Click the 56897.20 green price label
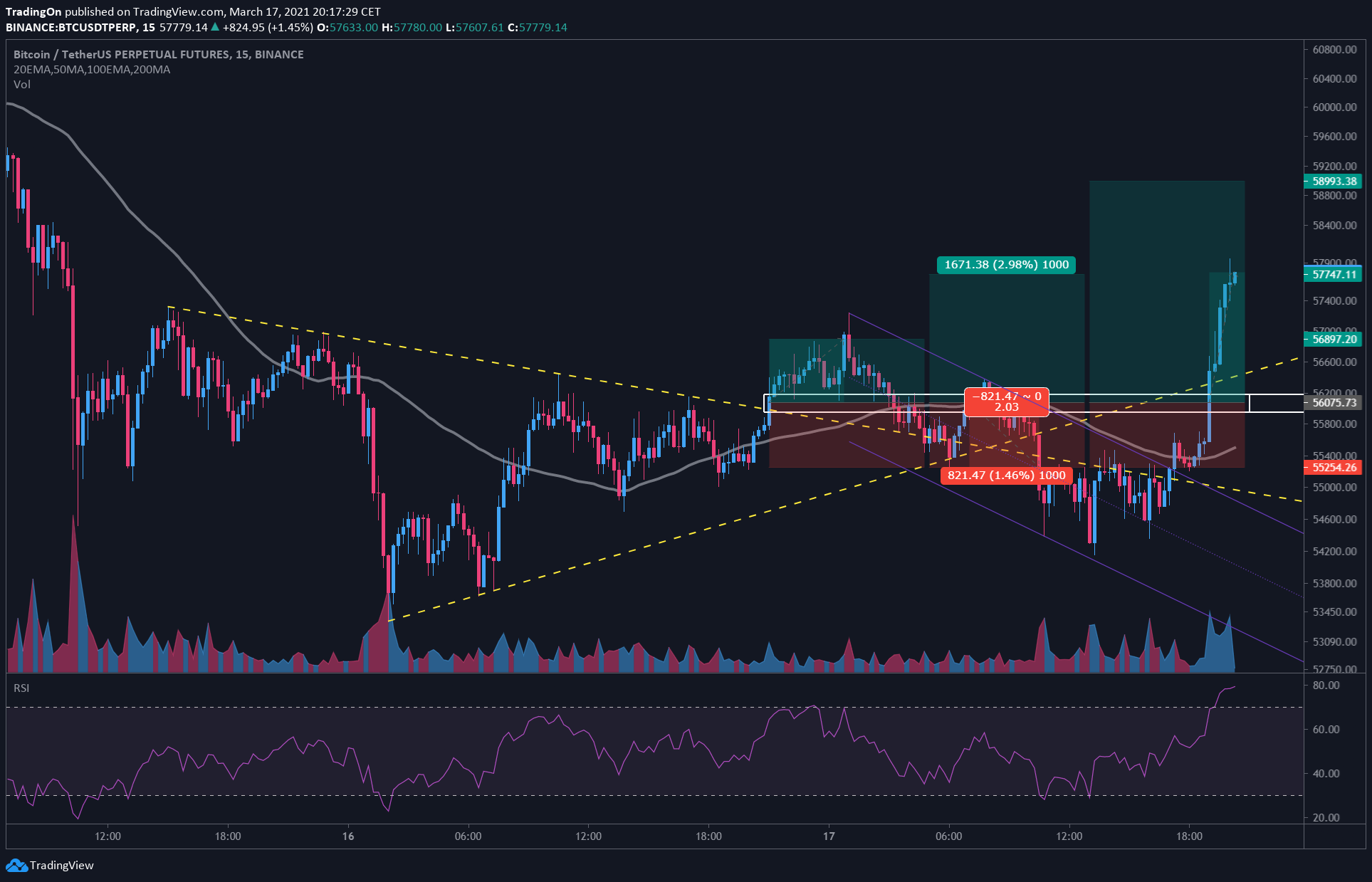The width and height of the screenshot is (1372, 882). (x=1333, y=340)
